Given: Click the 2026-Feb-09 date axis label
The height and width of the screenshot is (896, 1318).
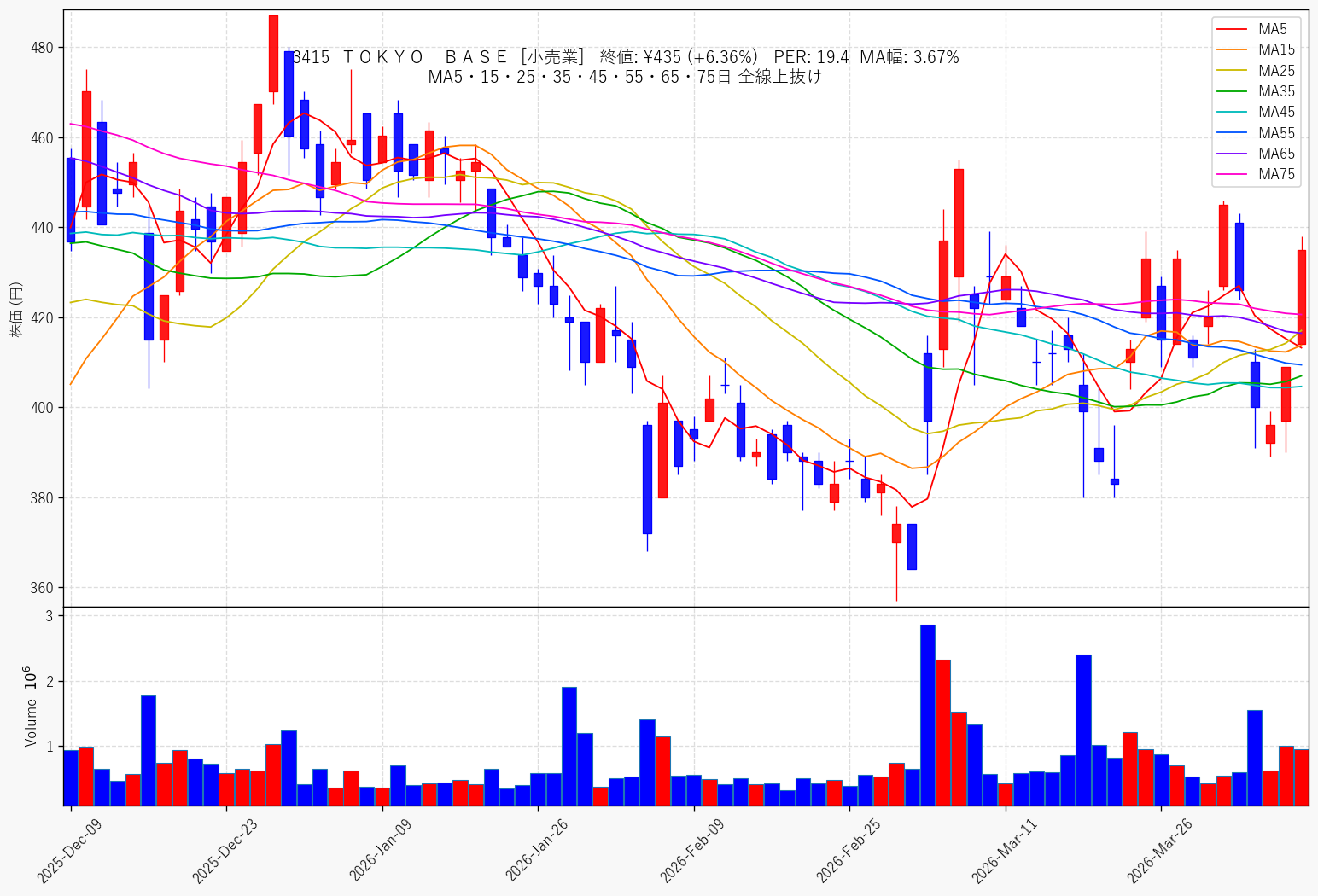Looking at the screenshot, I should pos(693,851).
